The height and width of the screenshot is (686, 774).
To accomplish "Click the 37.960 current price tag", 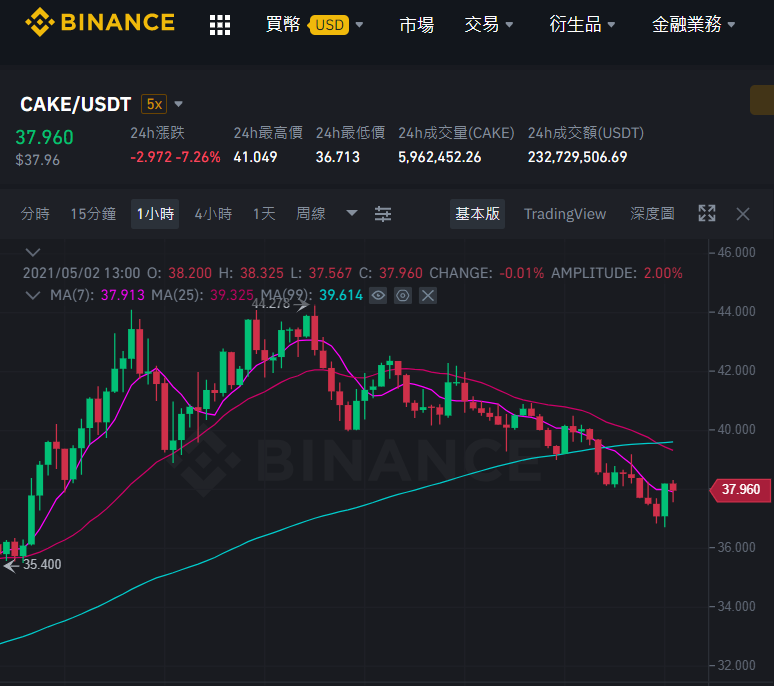I will tap(740, 490).
